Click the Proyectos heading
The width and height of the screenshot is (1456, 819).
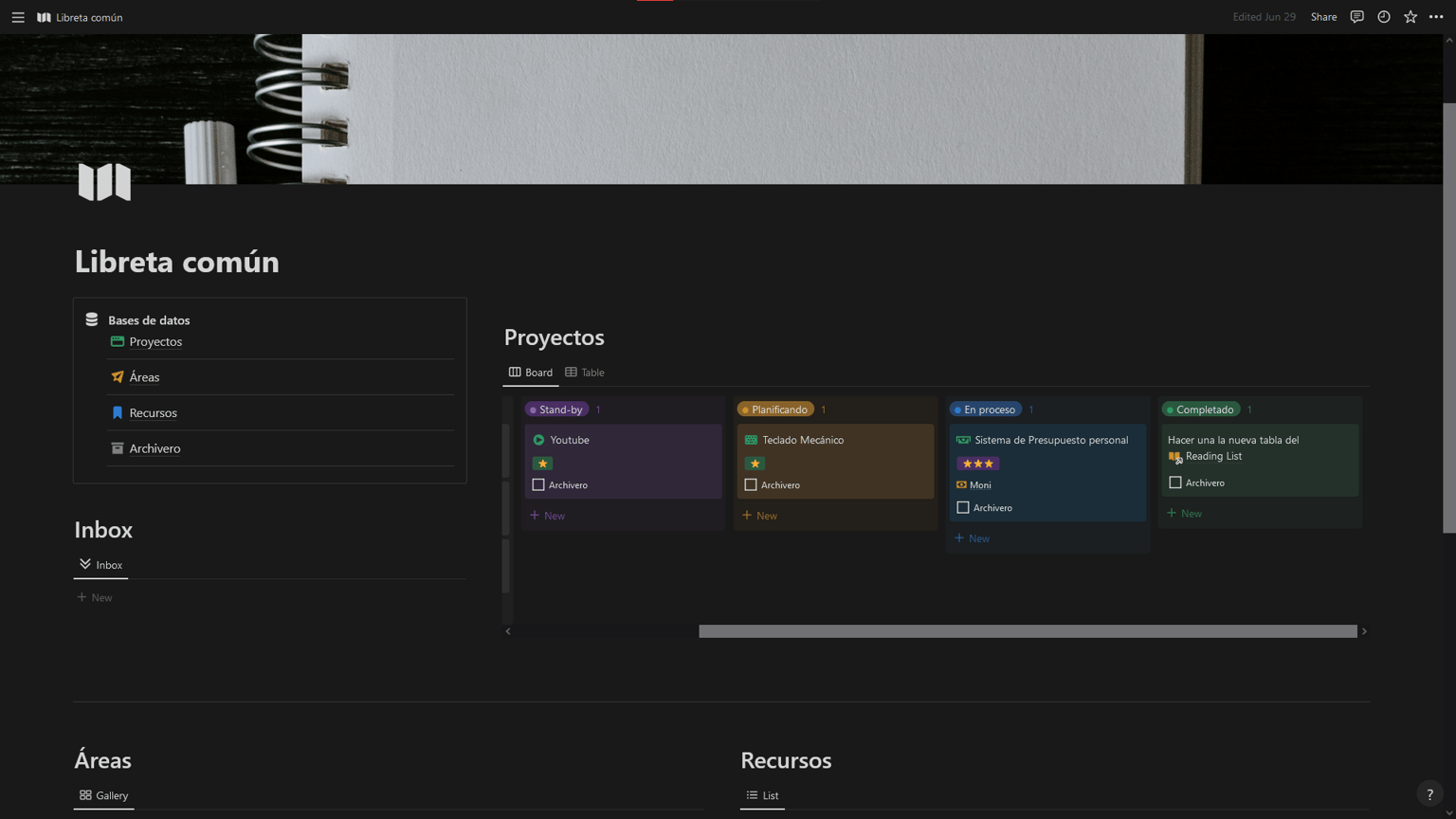click(555, 337)
